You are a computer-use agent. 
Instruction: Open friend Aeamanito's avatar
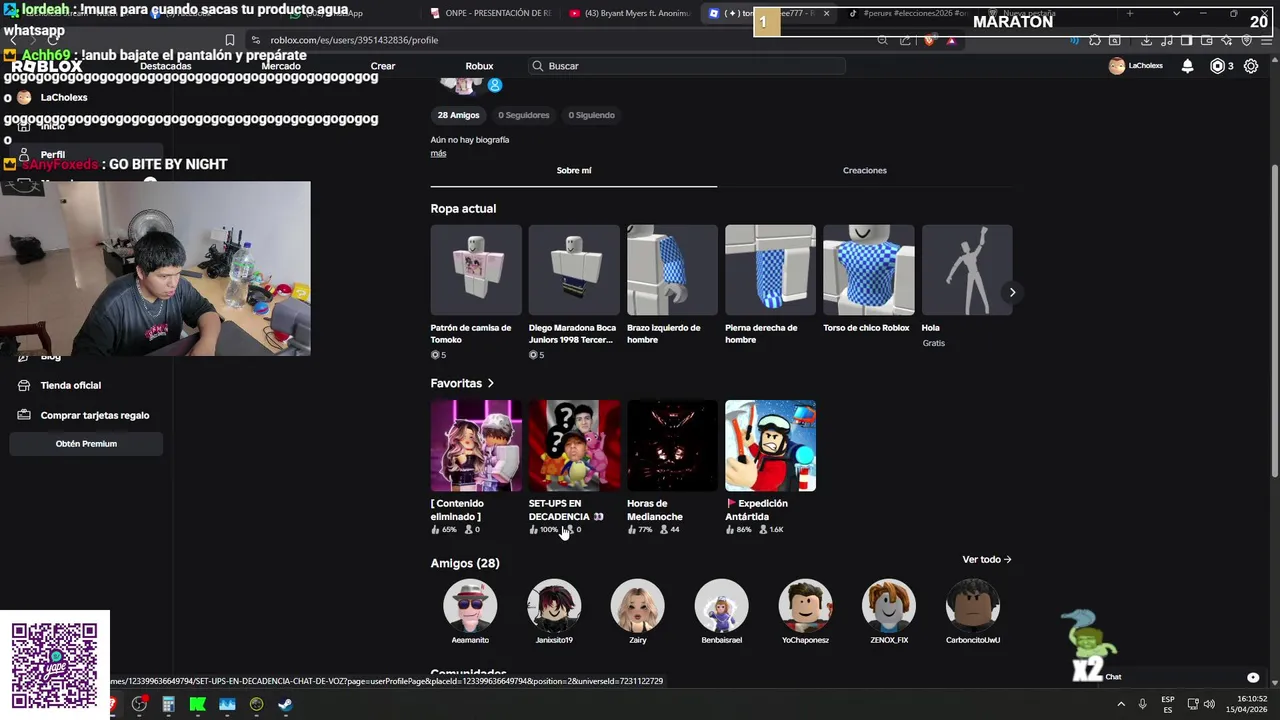pyautogui.click(x=470, y=606)
